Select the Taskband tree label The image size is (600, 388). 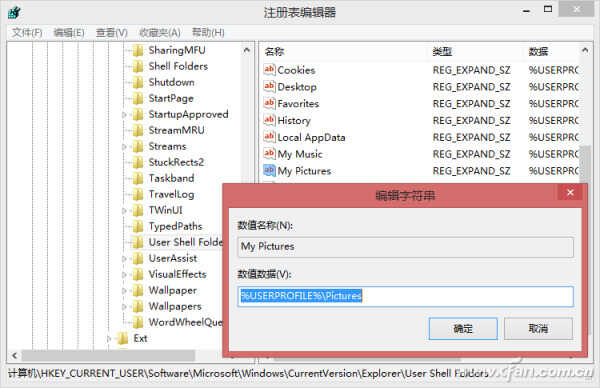(171, 179)
